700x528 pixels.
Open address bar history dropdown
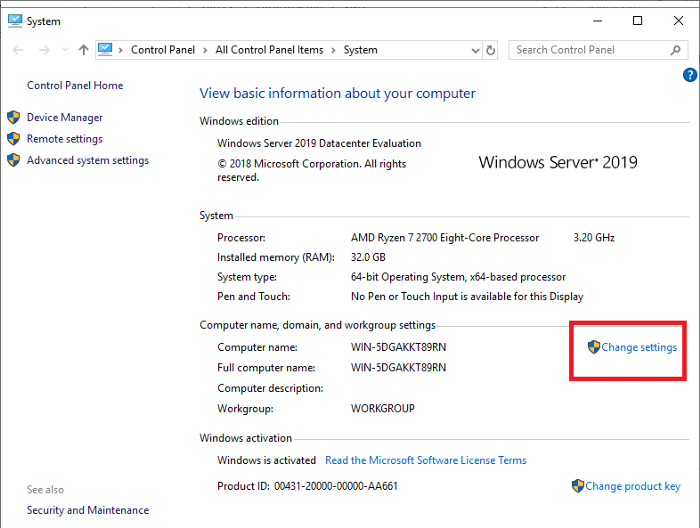click(475, 50)
